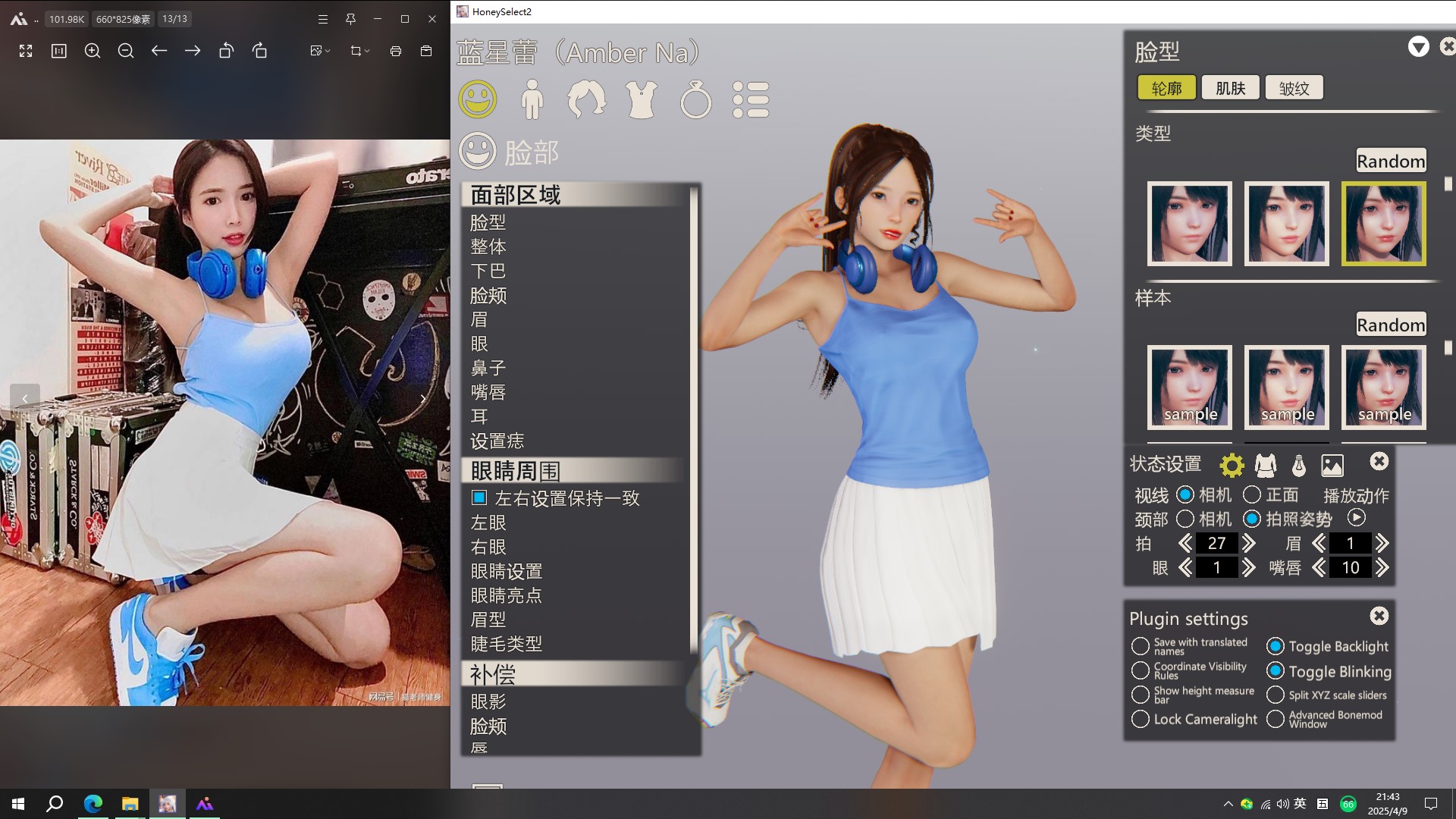Select 鼻子 nose in face menu
Viewport: 1456px width, 819px height.
tap(488, 368)
